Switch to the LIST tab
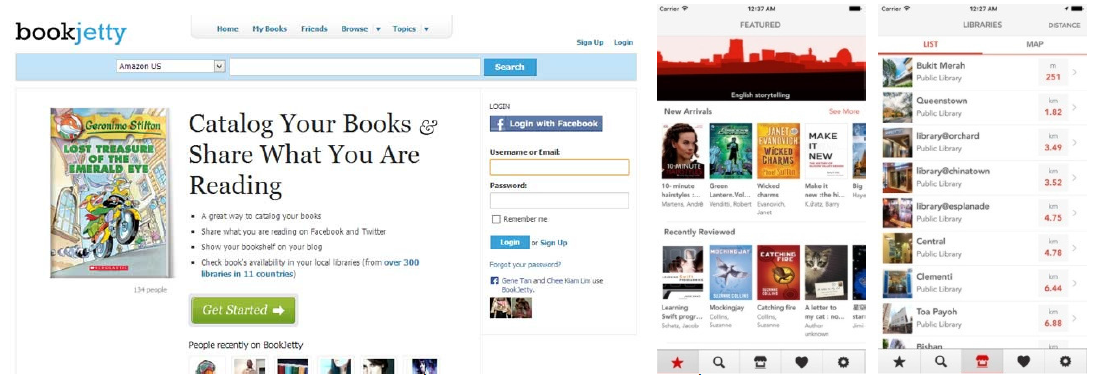 [x=931, y=44]
